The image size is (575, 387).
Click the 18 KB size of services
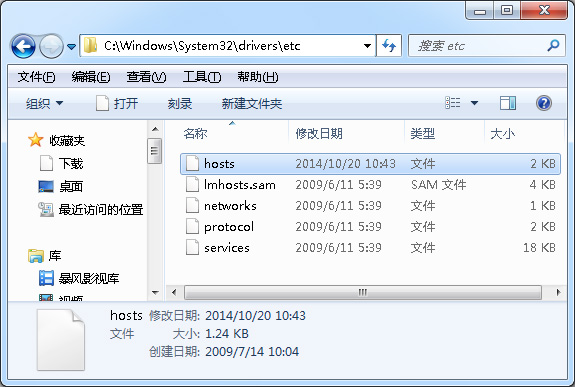539,248
